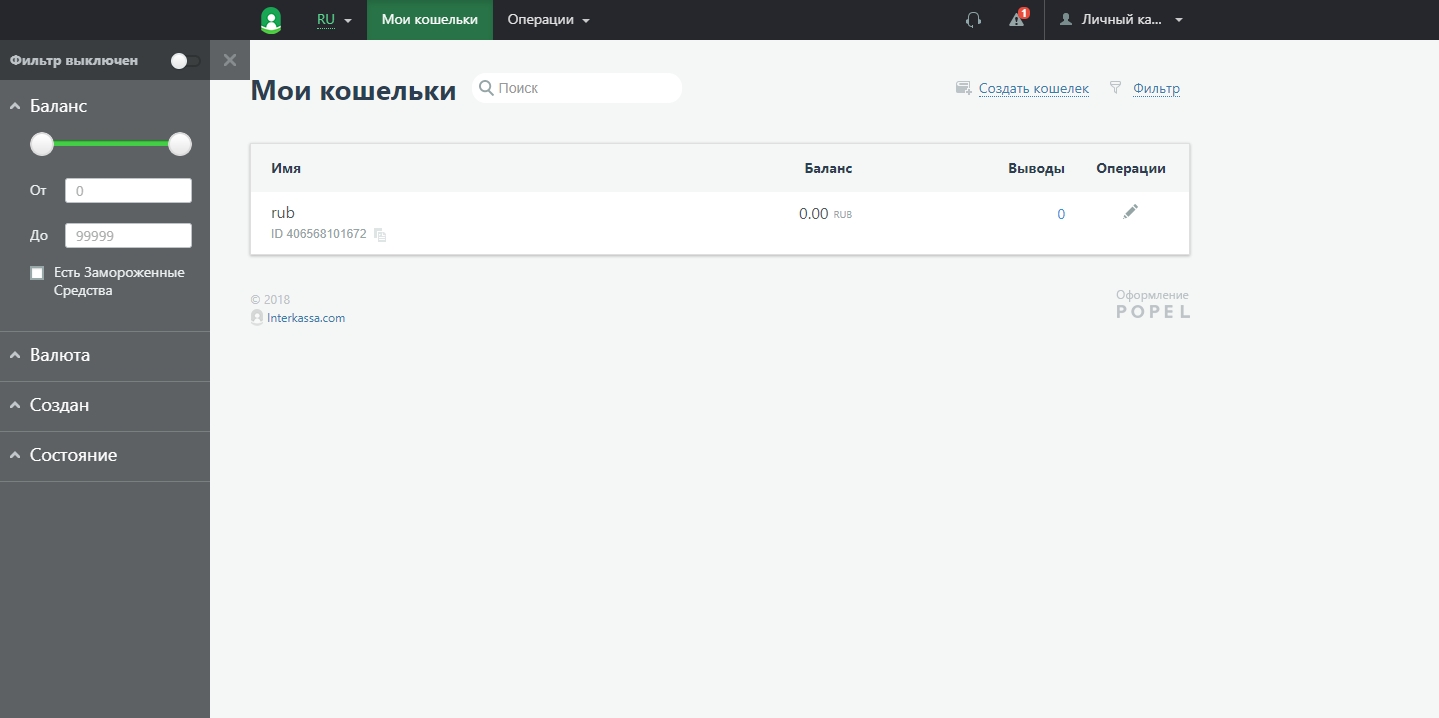Click the Баланс column header
The height and width of the screenshot is (718, 1439).
(x=828, y=168)
